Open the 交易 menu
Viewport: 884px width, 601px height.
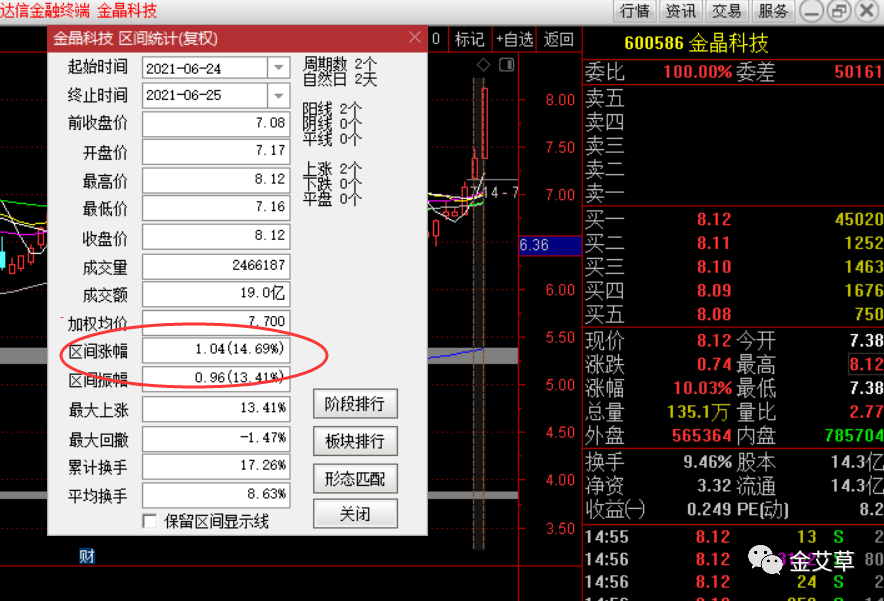727,11
